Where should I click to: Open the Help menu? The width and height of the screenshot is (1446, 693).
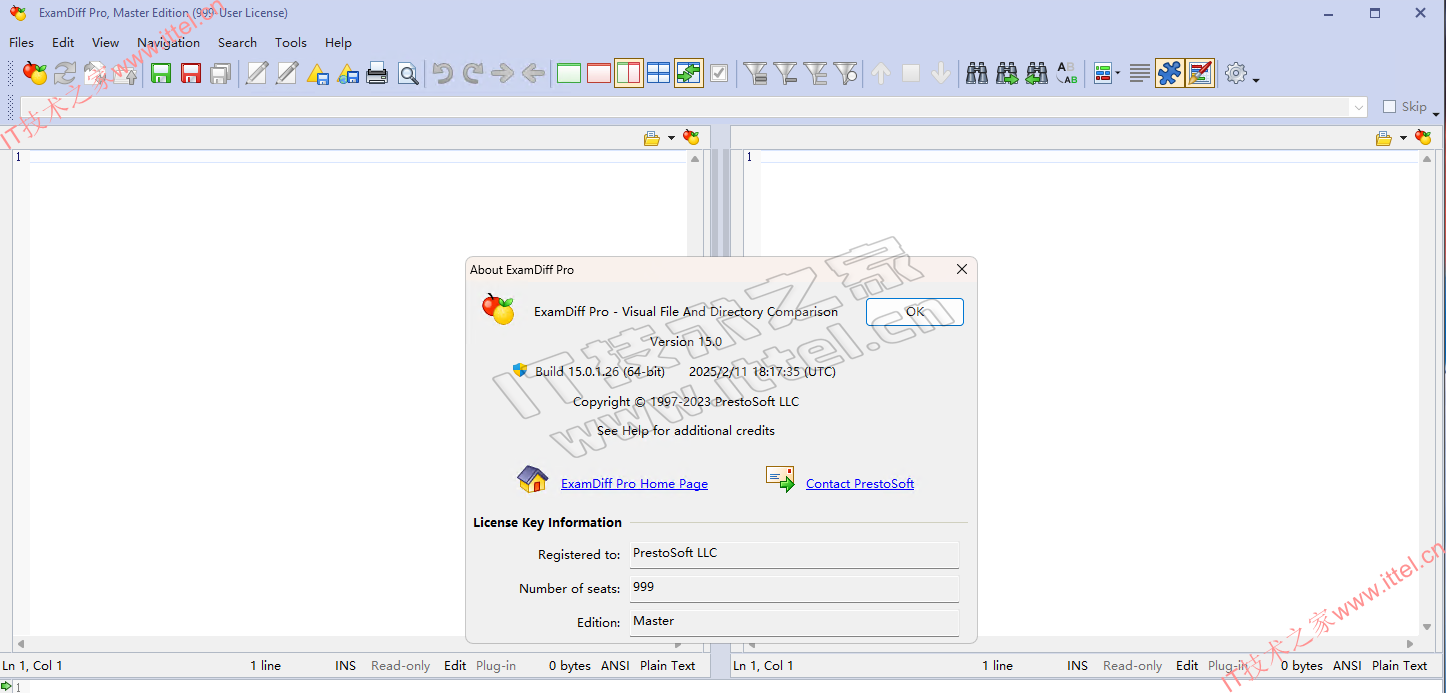pos(338,42)
